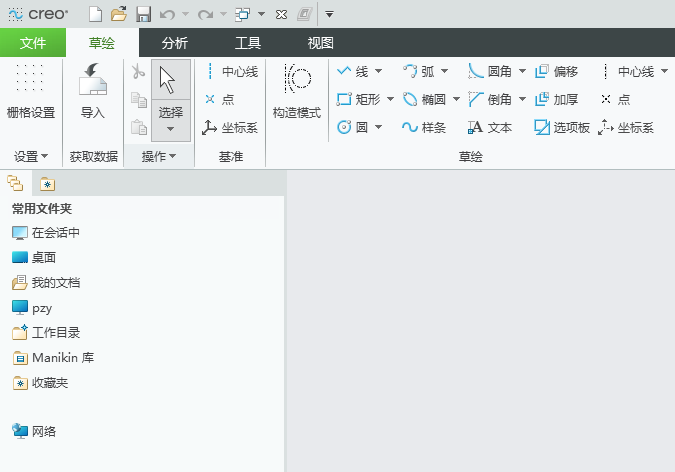Select the 椭圆 ellipse tool
The height and width of the screenshot is (472, 675).
tap(424, 99)
